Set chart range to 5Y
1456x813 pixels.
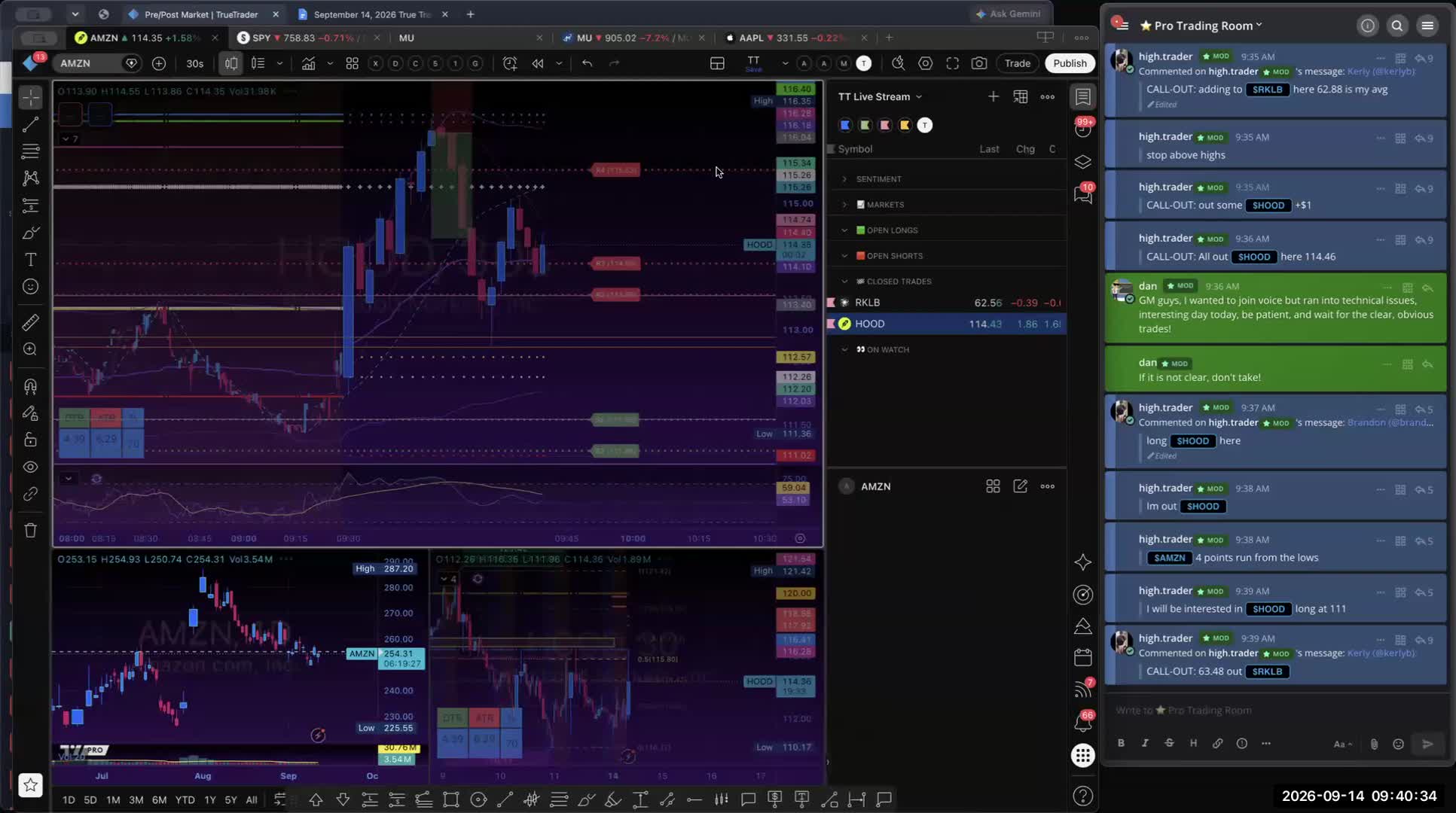tap(230, 800)
